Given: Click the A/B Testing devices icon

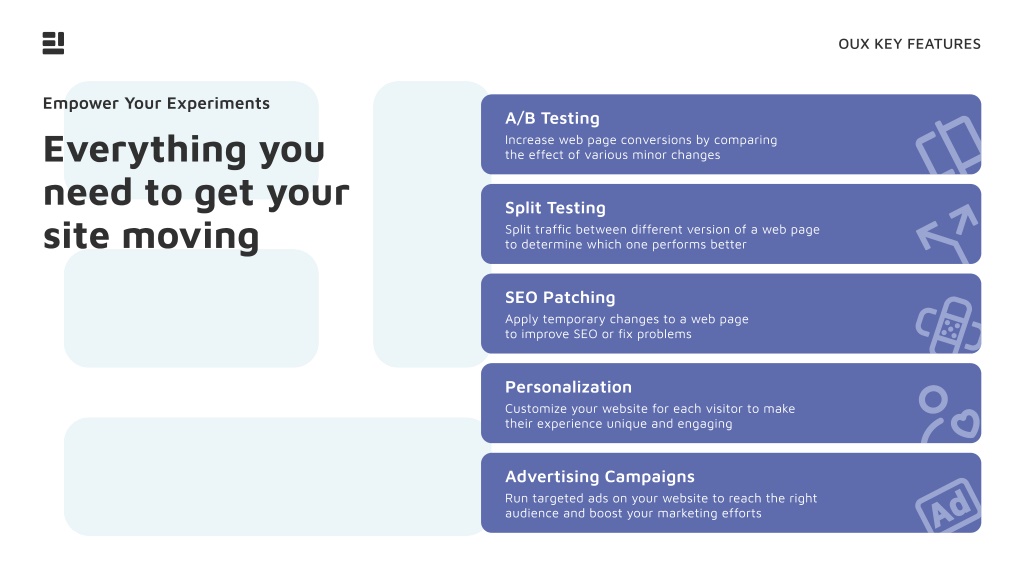Looking at the screenshot, I should click(x=948, y=145).
